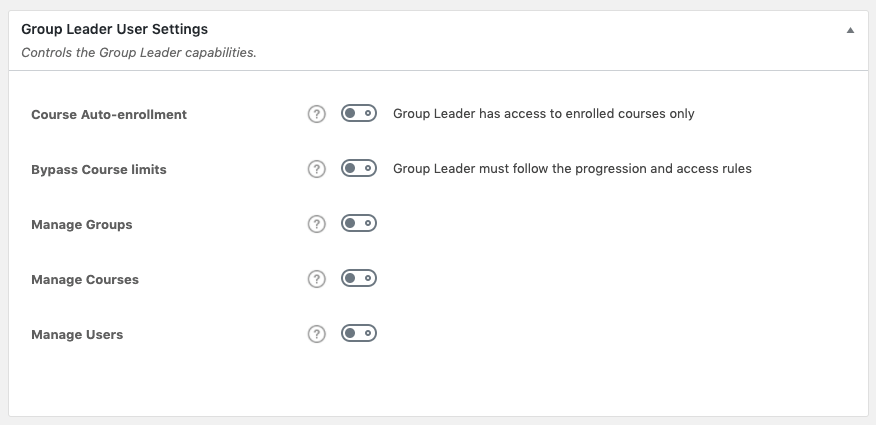Click the progression and access rules description

tap(572, 169)
